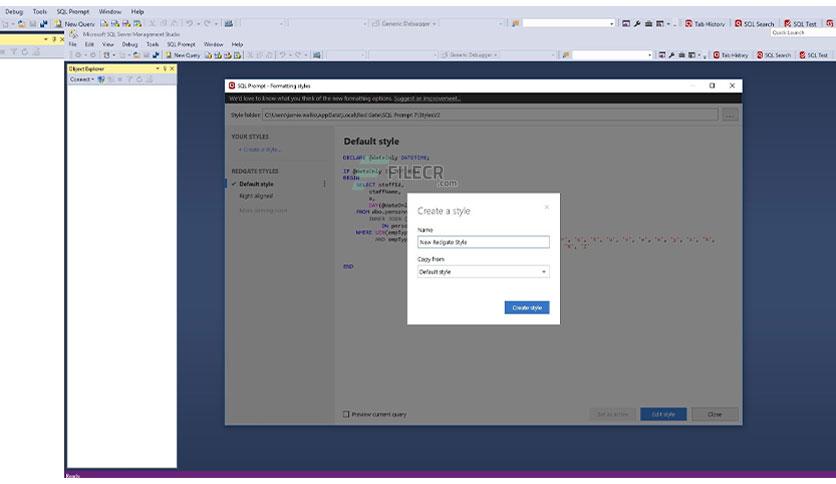This screenshot has width=836, height=484.
Task: Select Right aligned in Redgate styles list
Action: click(255, 196)
